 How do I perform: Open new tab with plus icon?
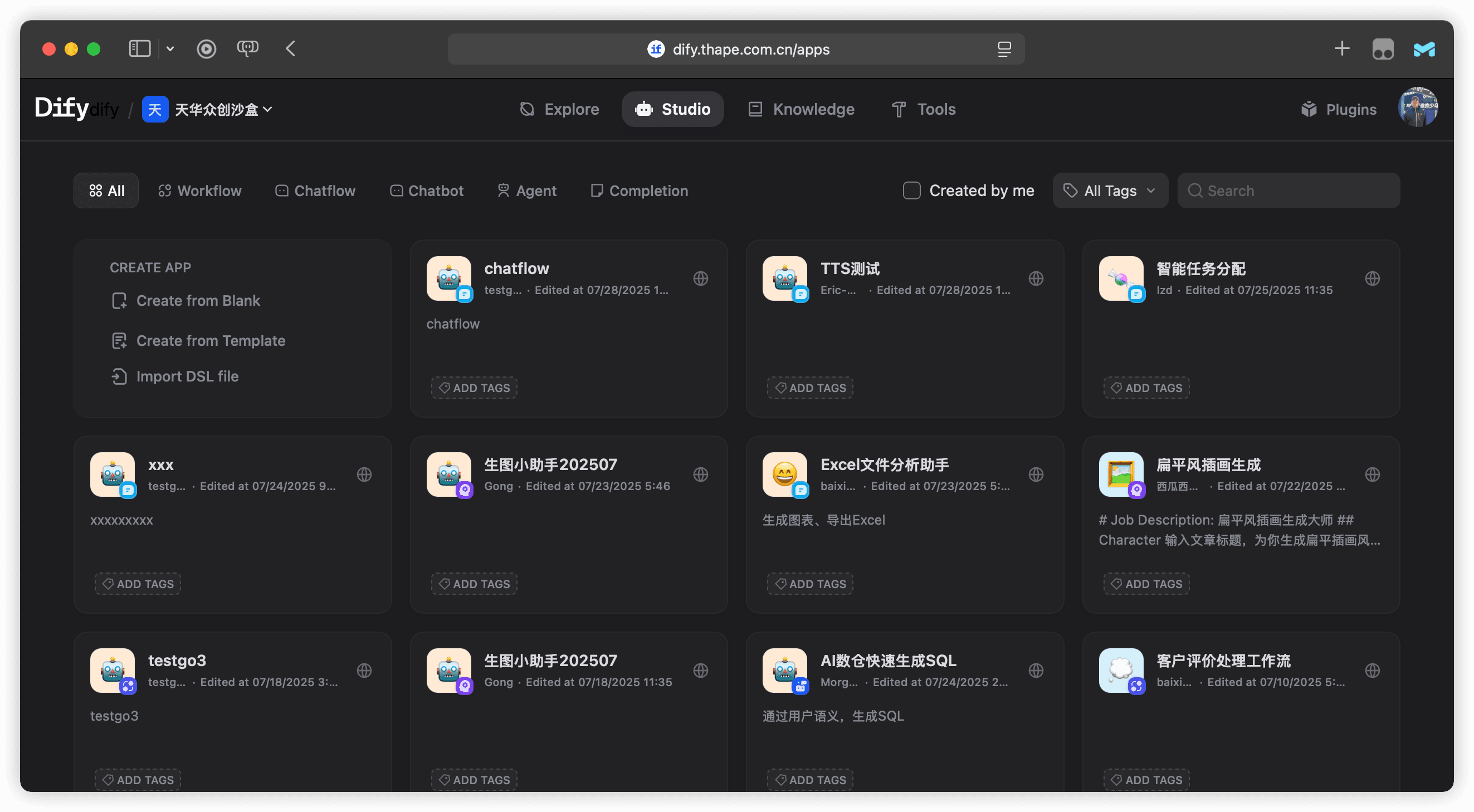(x=1342, y=48)
